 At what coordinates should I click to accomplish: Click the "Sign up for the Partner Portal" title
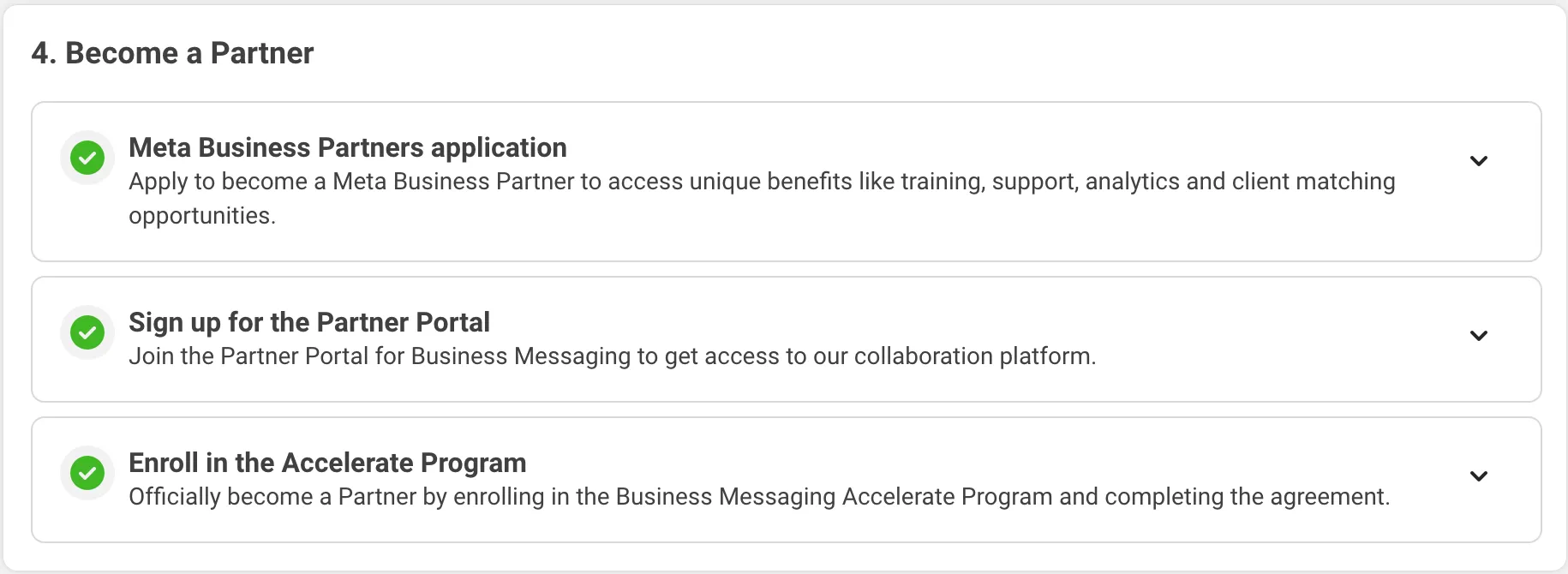coord(308,322)
